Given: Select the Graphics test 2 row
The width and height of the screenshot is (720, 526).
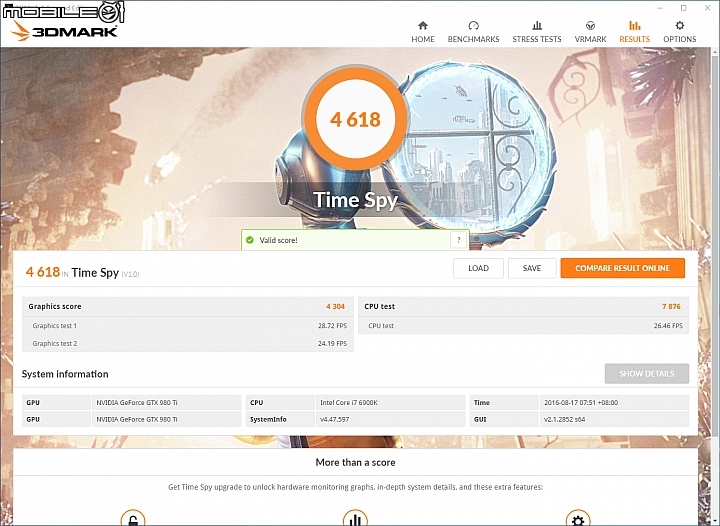Looking at the screenshot, I should point(188,343).
